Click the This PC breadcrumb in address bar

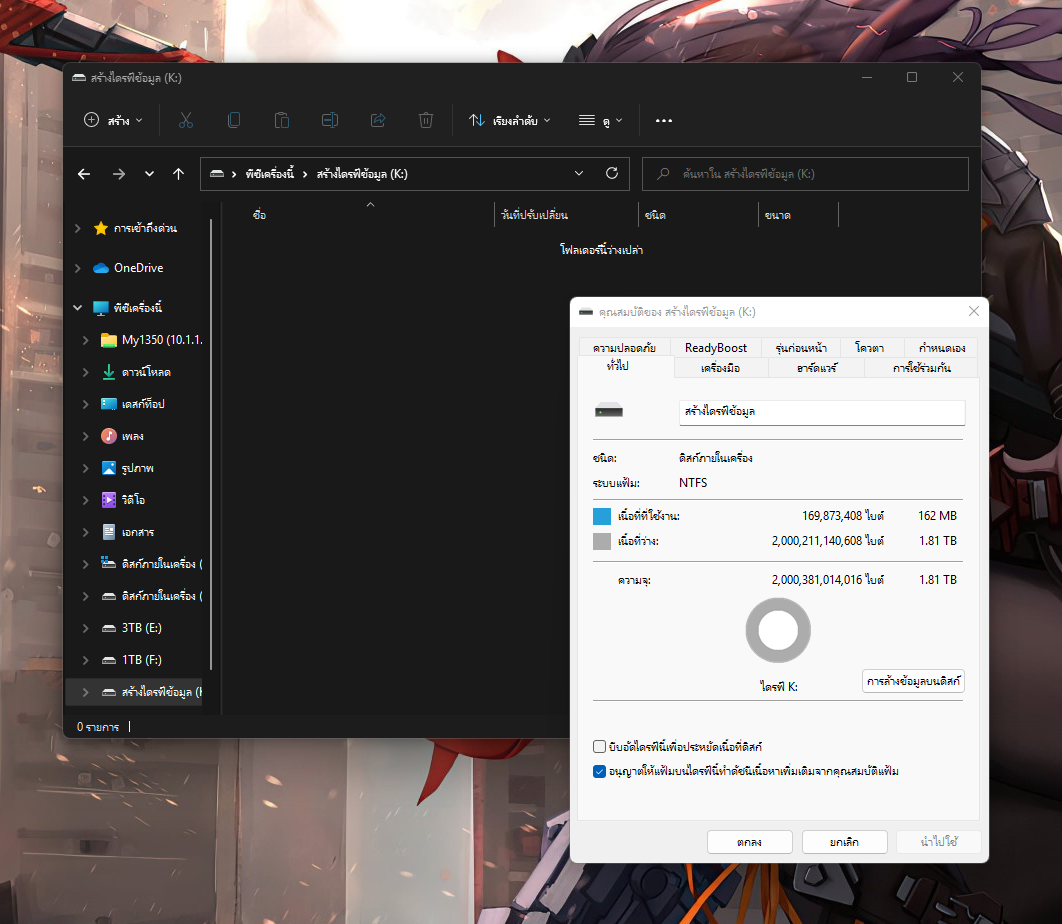(270, 174)
